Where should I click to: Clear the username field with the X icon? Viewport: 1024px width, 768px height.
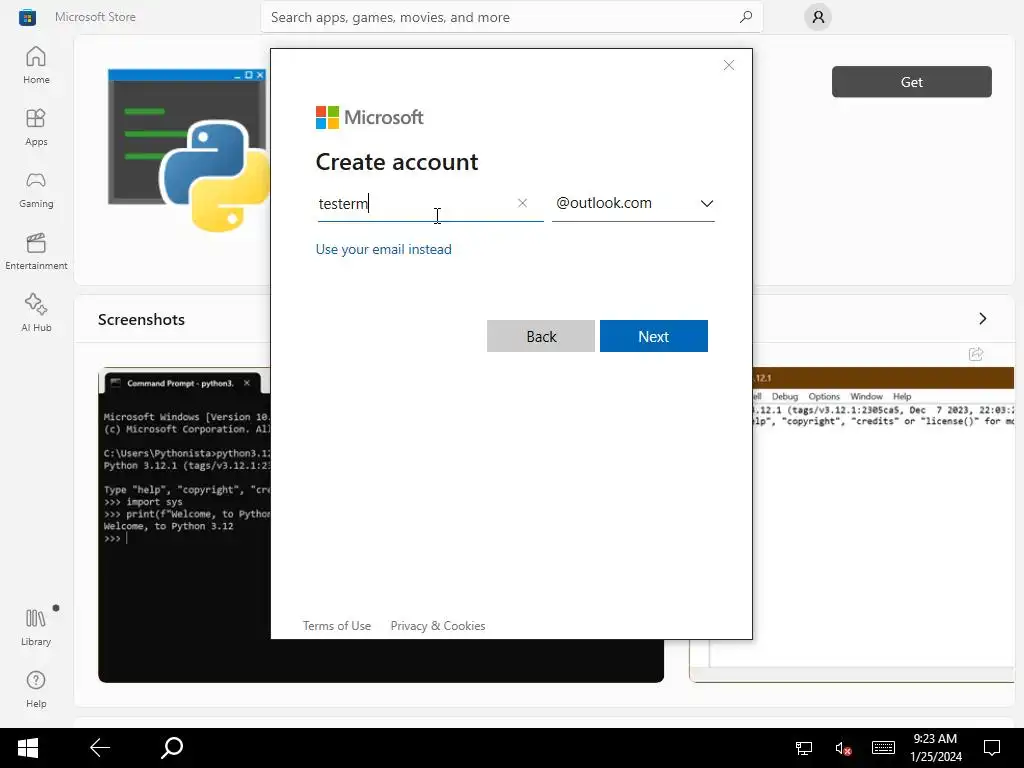pyautogui.click(x=522, y=203)
